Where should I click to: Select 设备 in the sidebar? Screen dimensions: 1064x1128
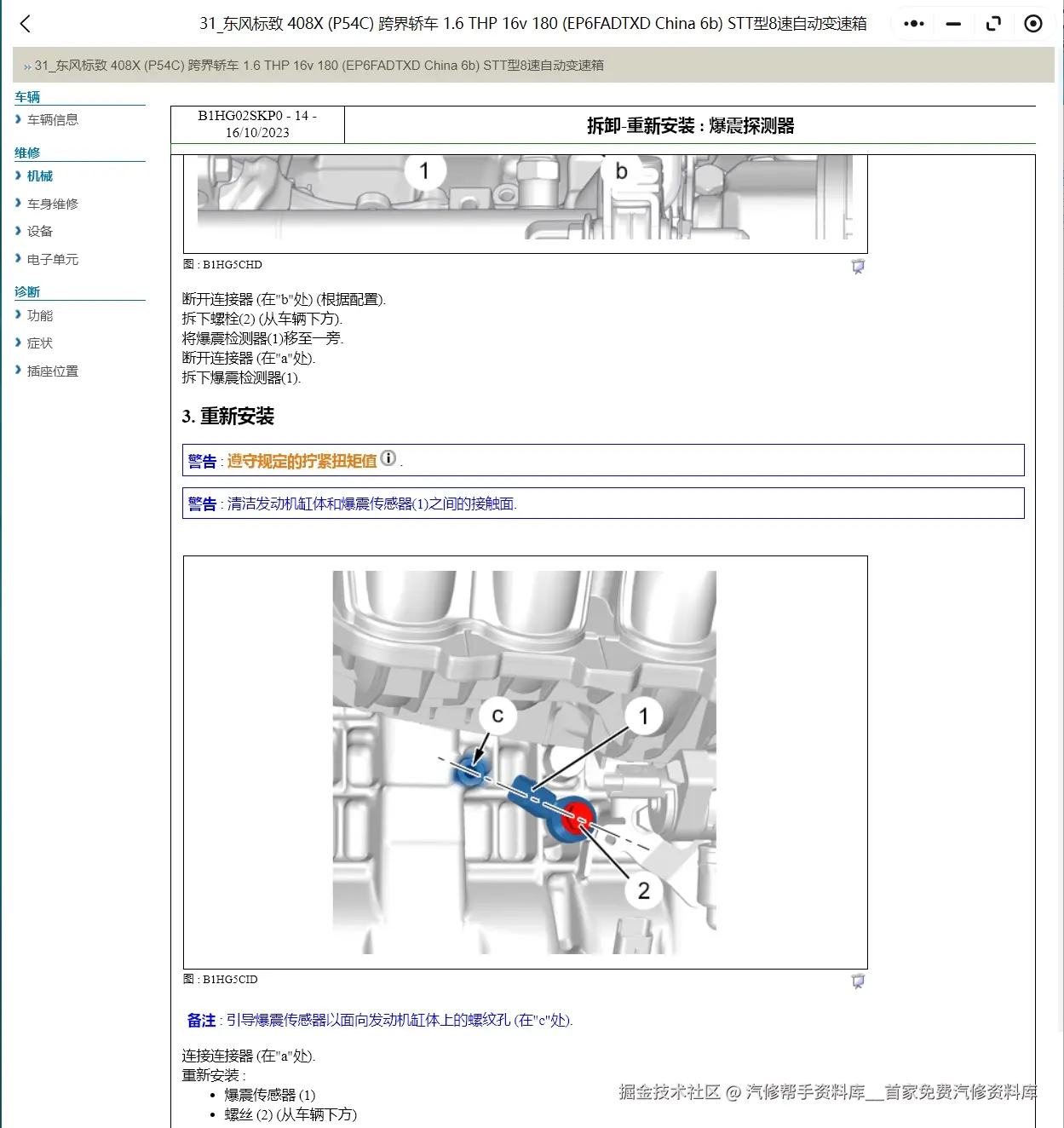point(40,231)
